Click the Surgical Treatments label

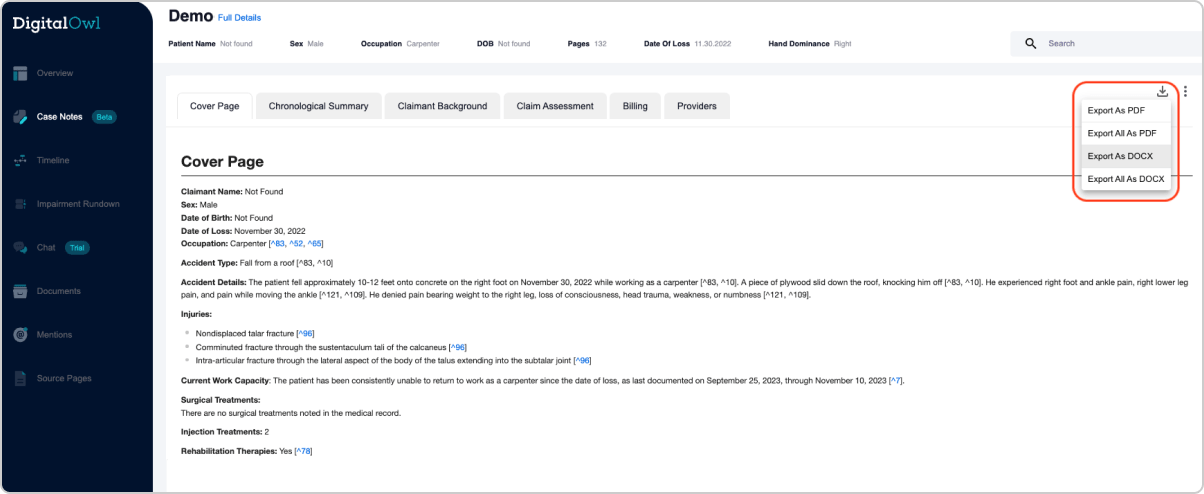coord(221,400)
